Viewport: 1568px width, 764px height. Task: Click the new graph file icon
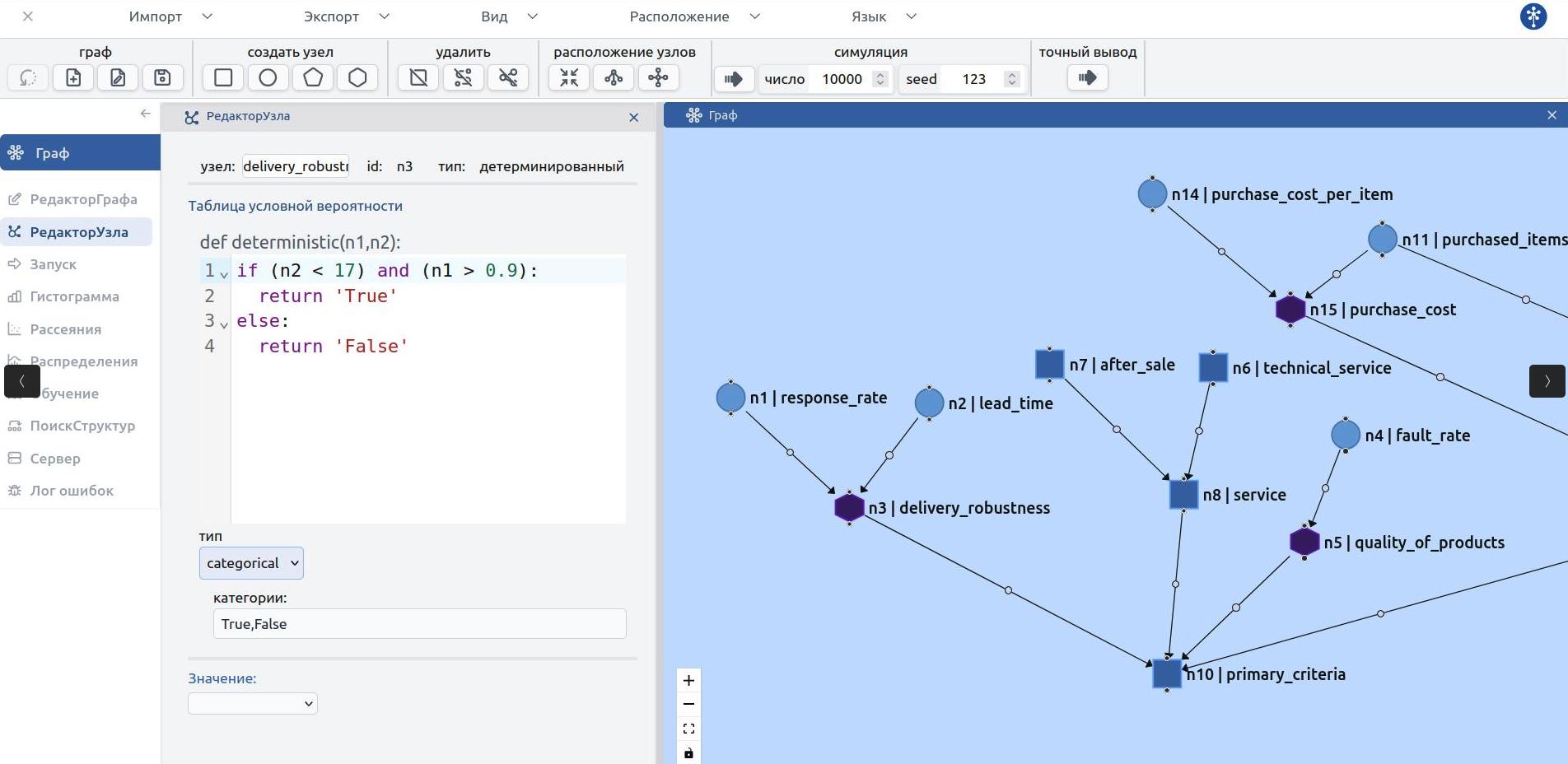[x=73, y=78]
